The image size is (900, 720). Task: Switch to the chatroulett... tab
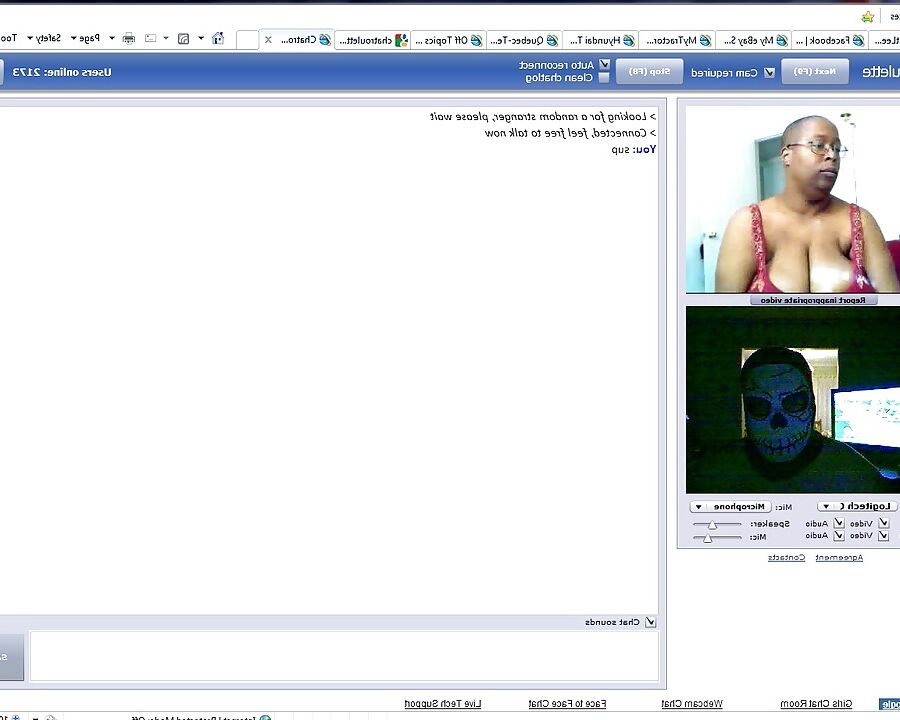(x=373, y=40)
